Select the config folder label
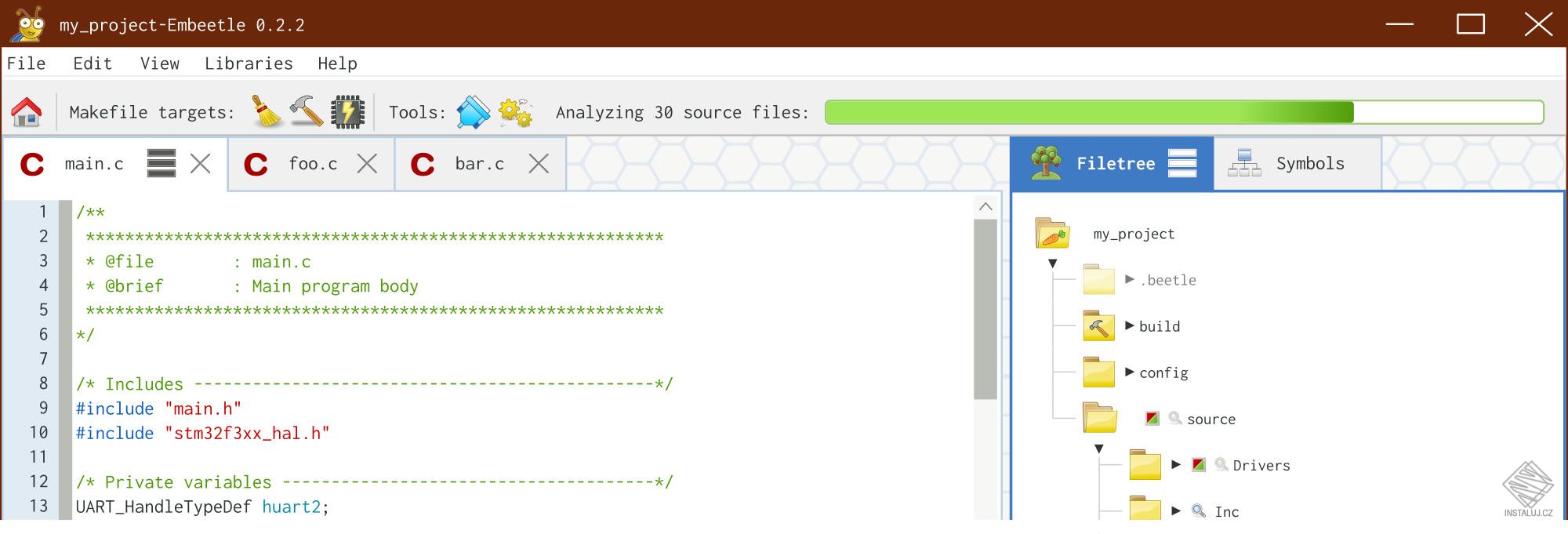Viewport: 1568px width, 534px height. click(1163, 373)
